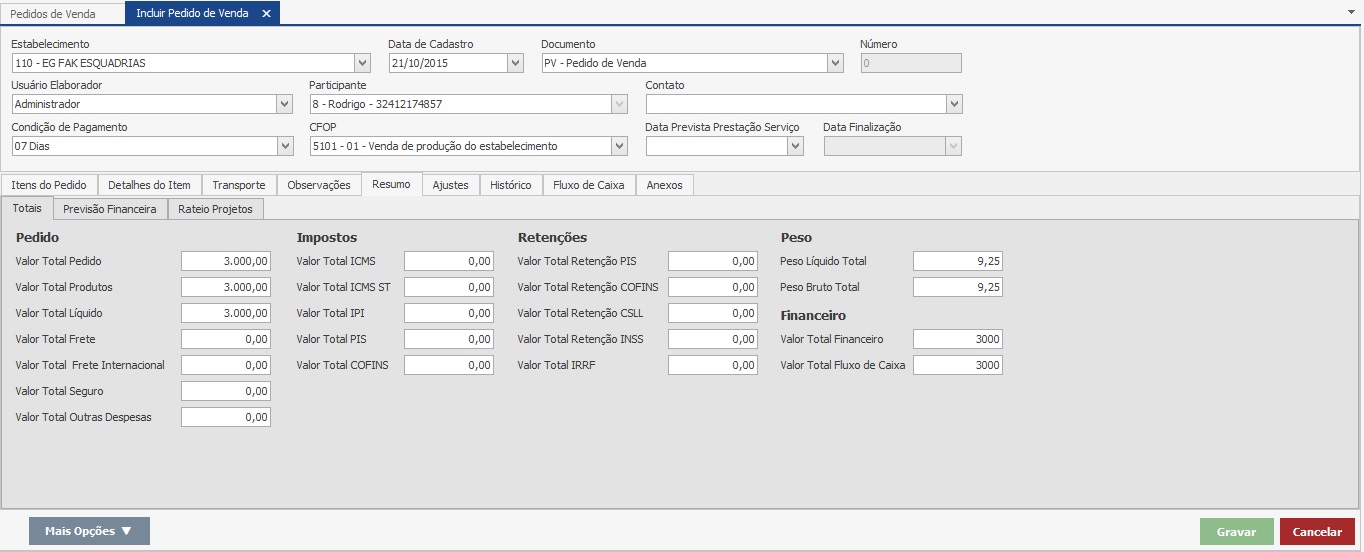Open Data Prevista Prestação Serviço date picker
The width and height of the screenshot is (1364, 552).
(x=795, y=146)
